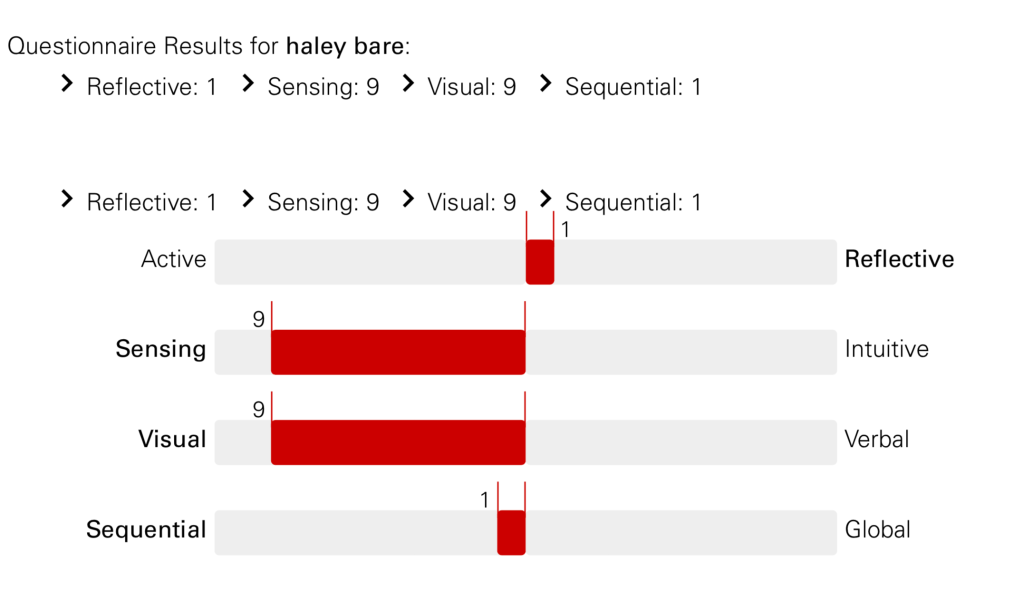Click the chevron before Reflective in the upper list
1023x601 pixels.
coord(67,85)
